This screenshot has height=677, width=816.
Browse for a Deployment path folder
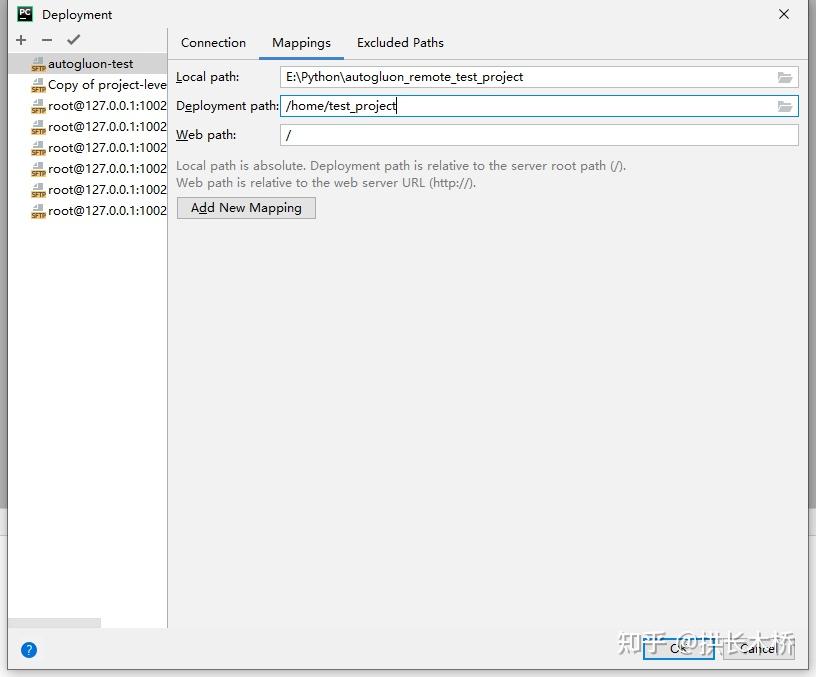[786, 106]
